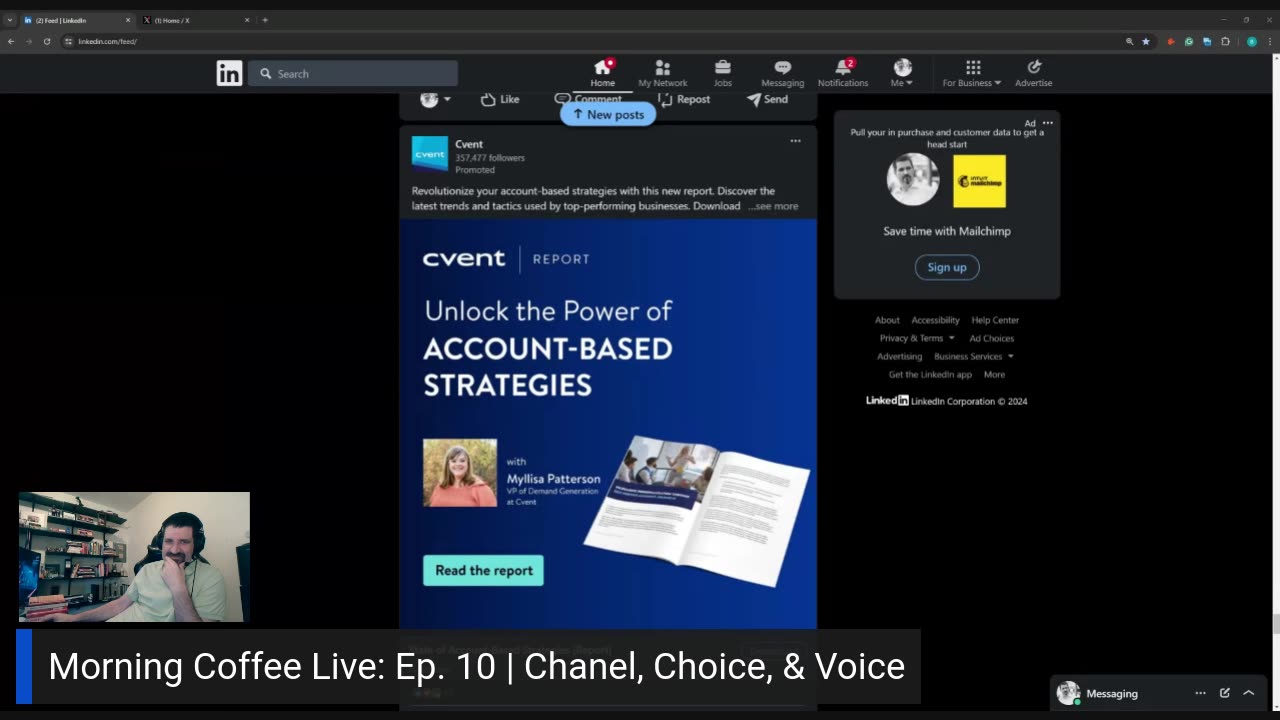Click the Mailchimp logo in the ad
This screenshot has height=720, width=1280.
point(979,181)
